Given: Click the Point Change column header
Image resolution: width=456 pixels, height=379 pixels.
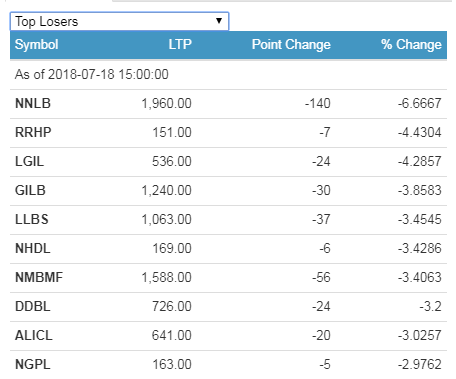Looking at the screenshot, I should pos(291,45).
